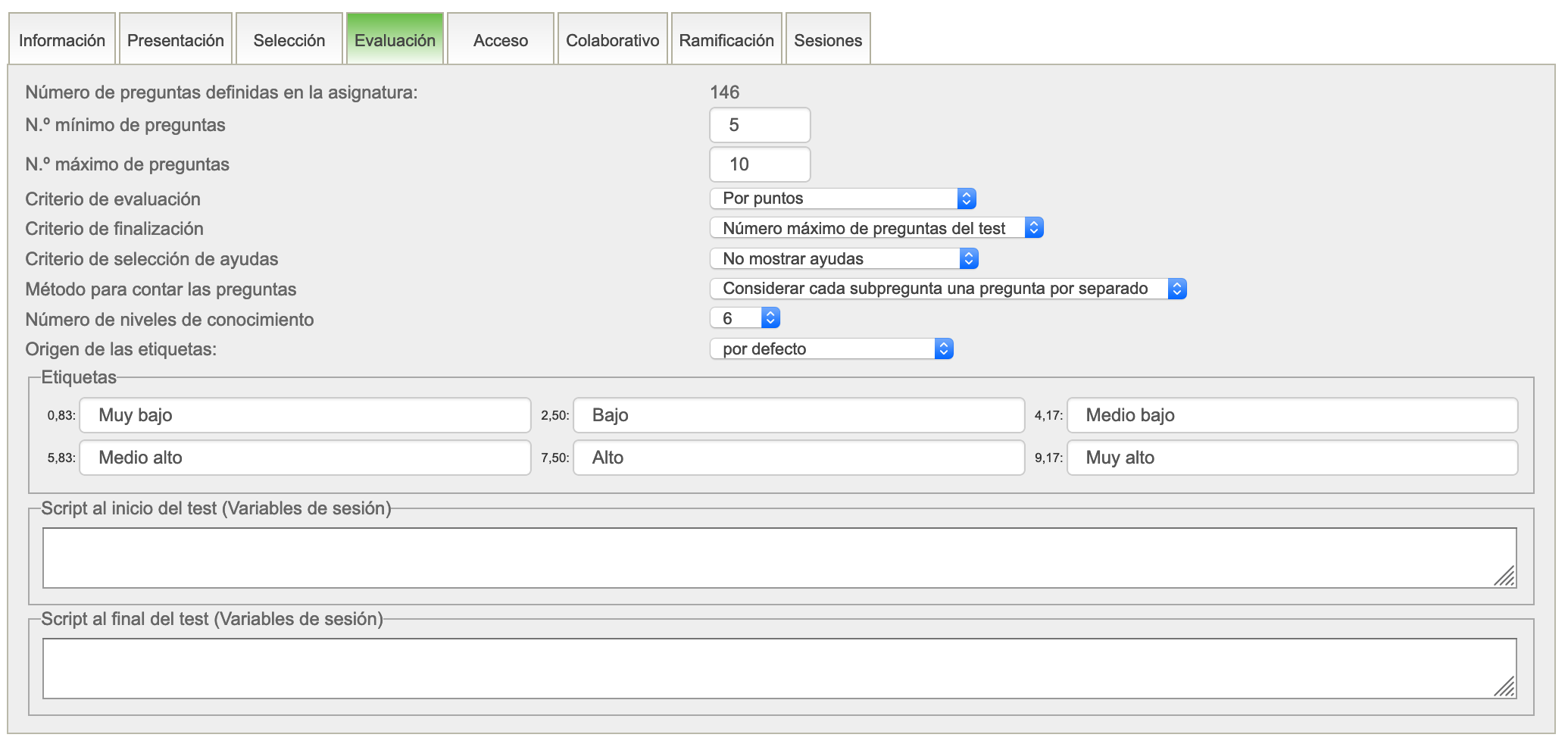The width and height of the screenshot is (1568, 747).
Task: Click the 'Muy bajo' label field
Action: click(x=305, y=415)
